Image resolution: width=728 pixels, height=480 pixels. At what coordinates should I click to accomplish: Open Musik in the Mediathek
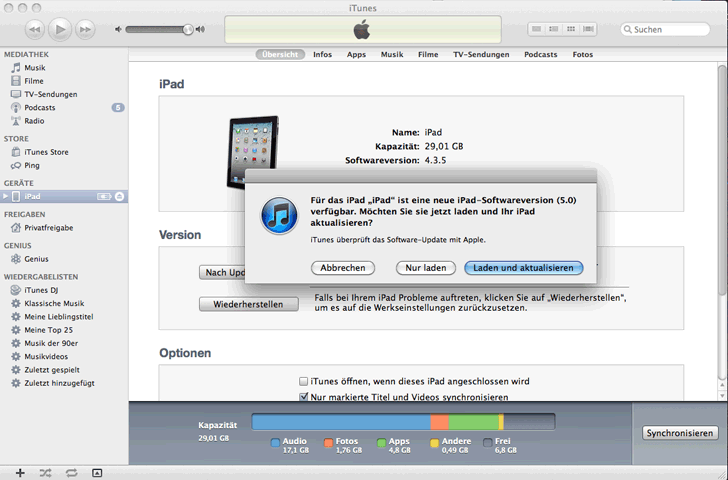click(x=34, y=68)
